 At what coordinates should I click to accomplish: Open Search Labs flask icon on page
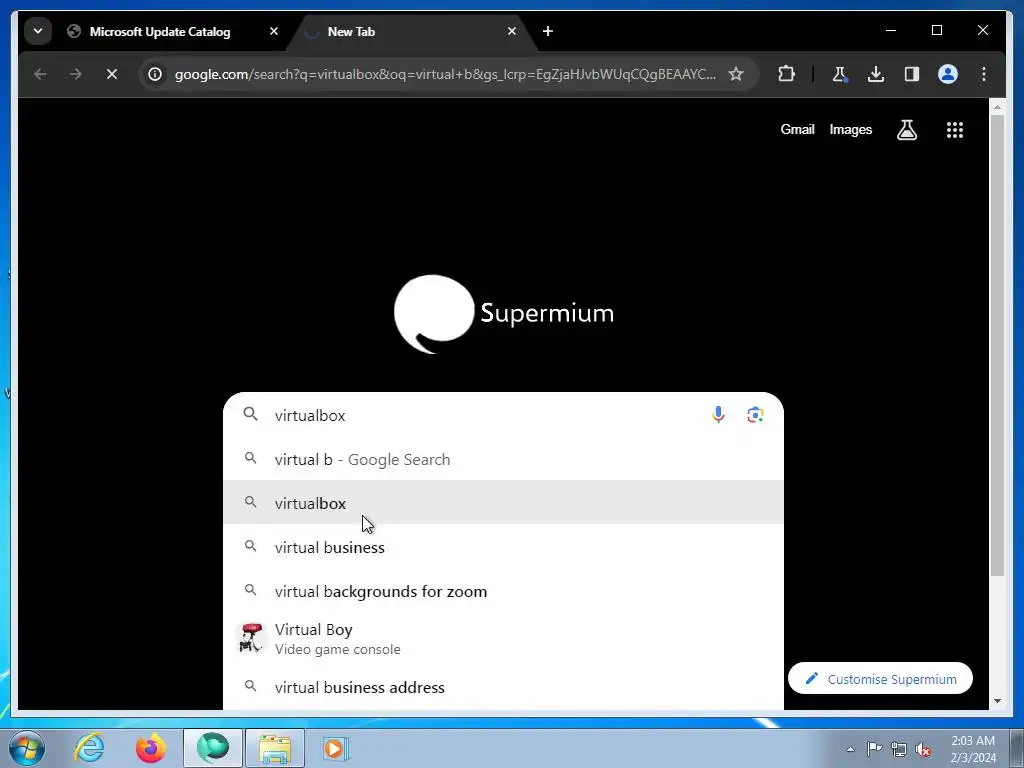tap(906, 129)
